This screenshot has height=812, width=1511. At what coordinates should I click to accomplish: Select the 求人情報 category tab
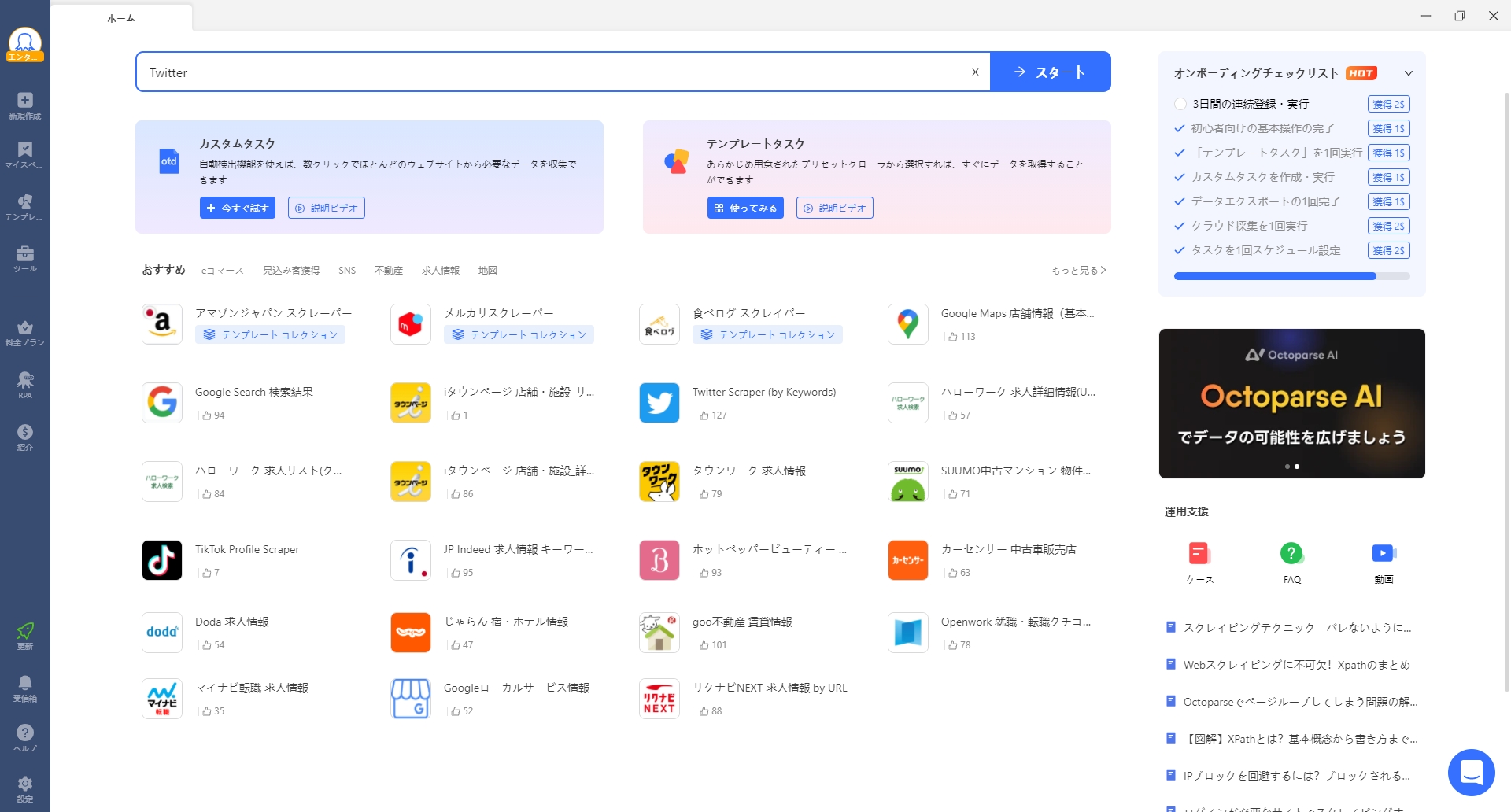coord(441,270)
